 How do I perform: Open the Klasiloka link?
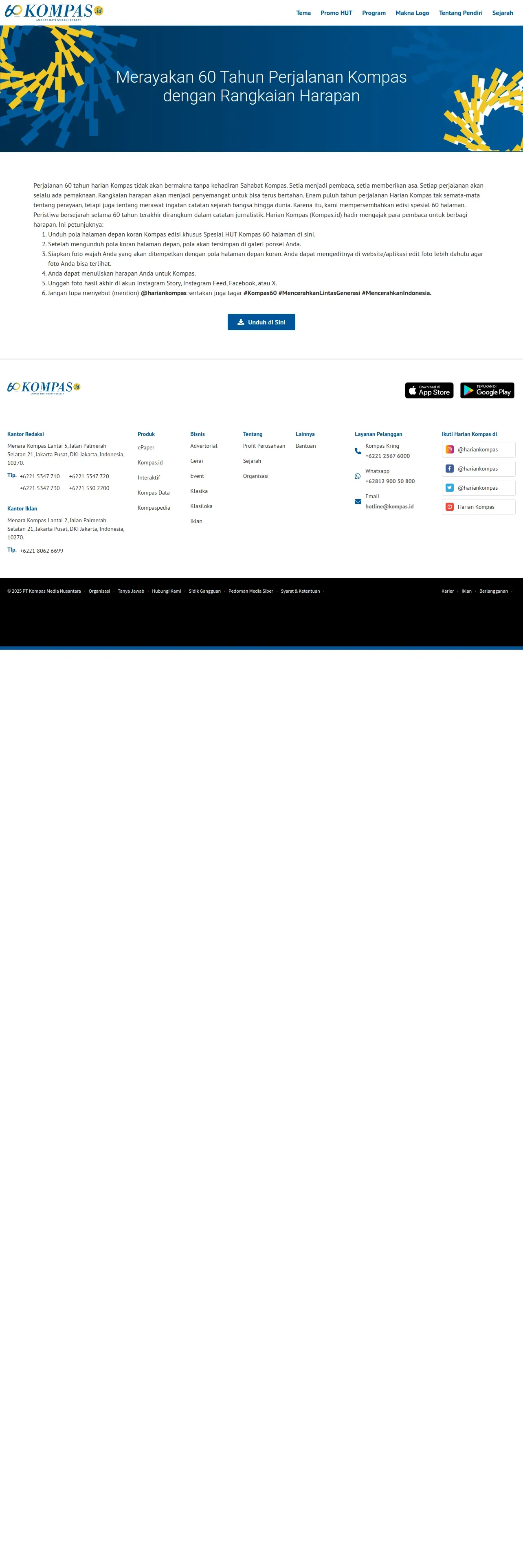(201, 506)
